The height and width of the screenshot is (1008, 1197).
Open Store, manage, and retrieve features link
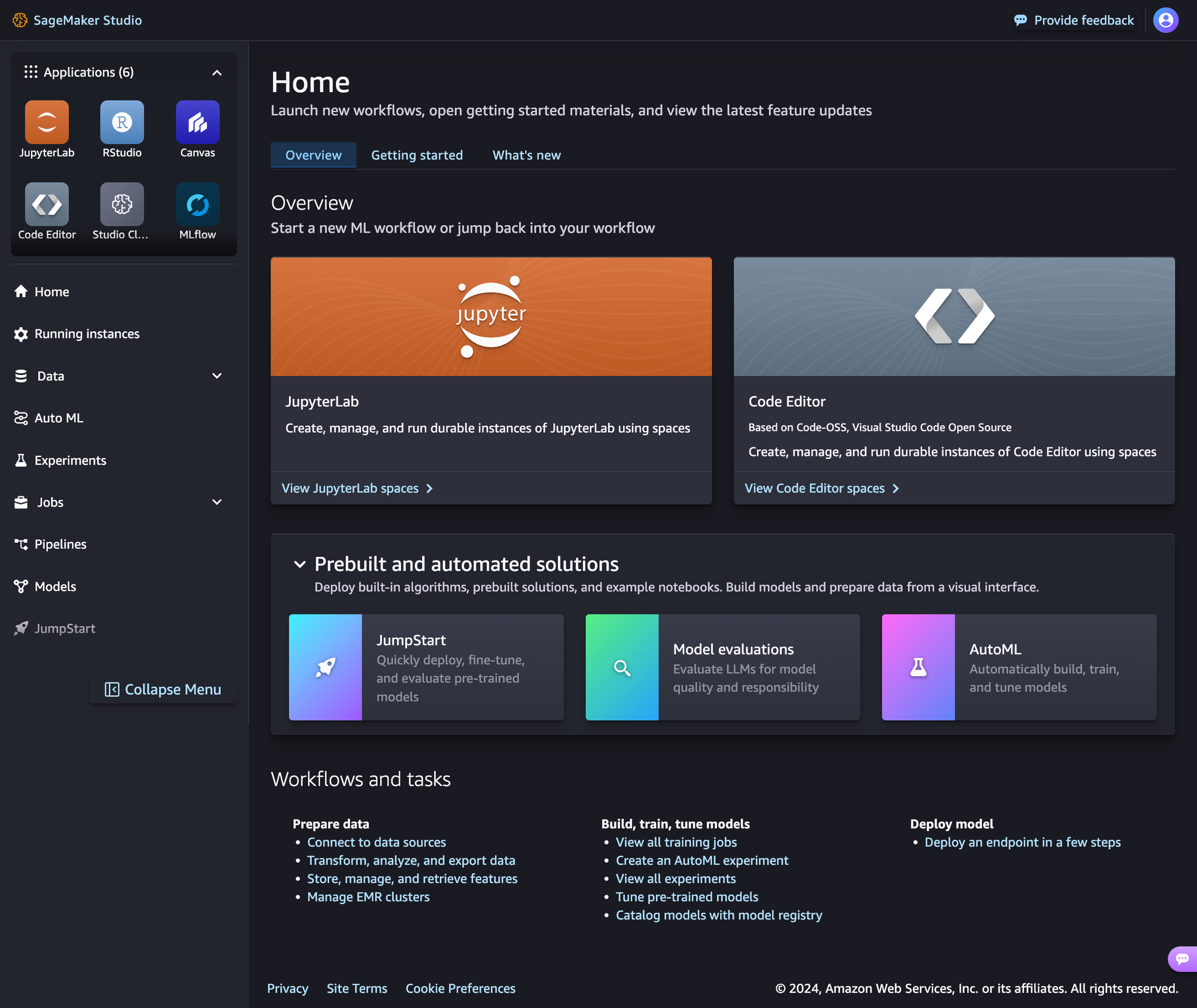[412, 879]
